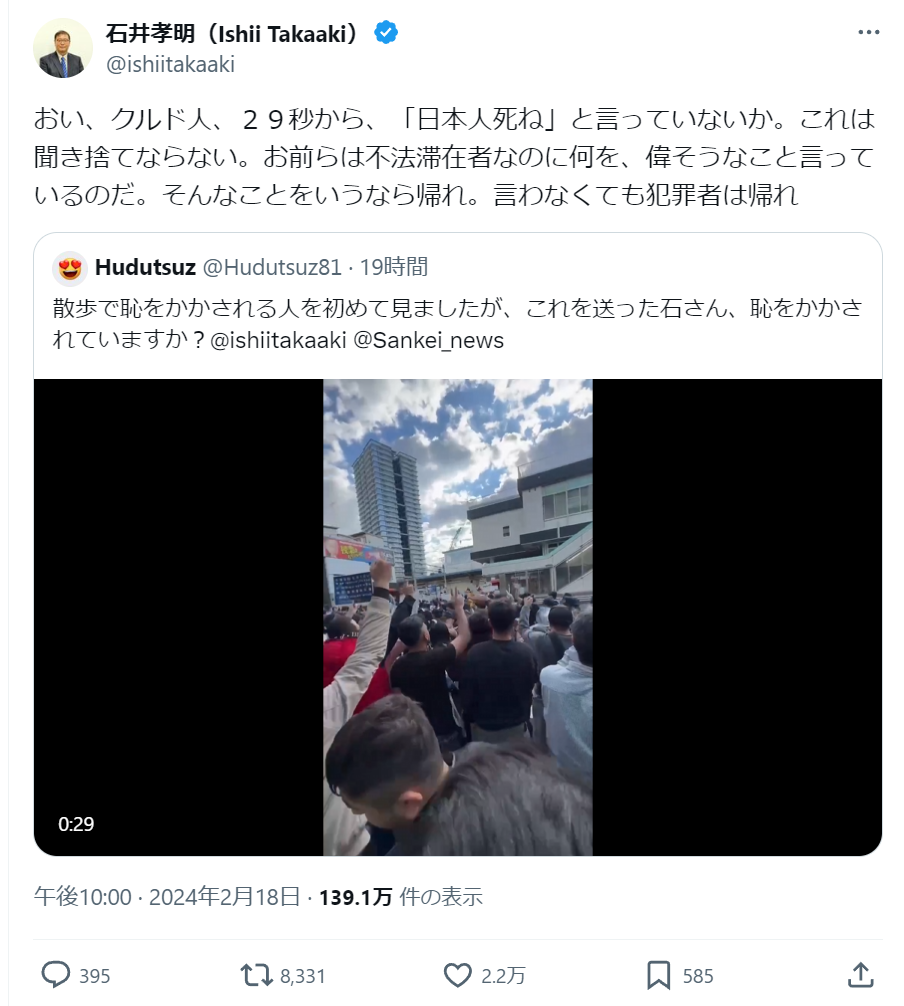
Task: Click the 19時間 timestamp on quoted post
Action: click(x=393, y=267)
